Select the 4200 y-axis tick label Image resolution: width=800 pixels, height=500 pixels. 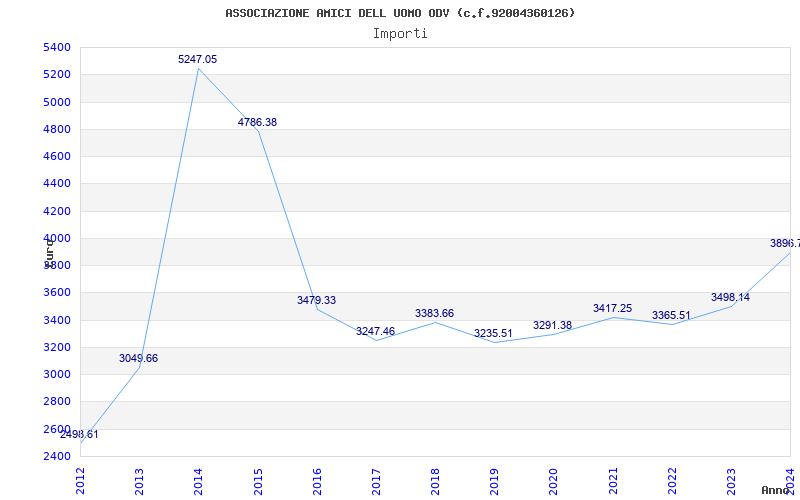(x=57, y=211)
